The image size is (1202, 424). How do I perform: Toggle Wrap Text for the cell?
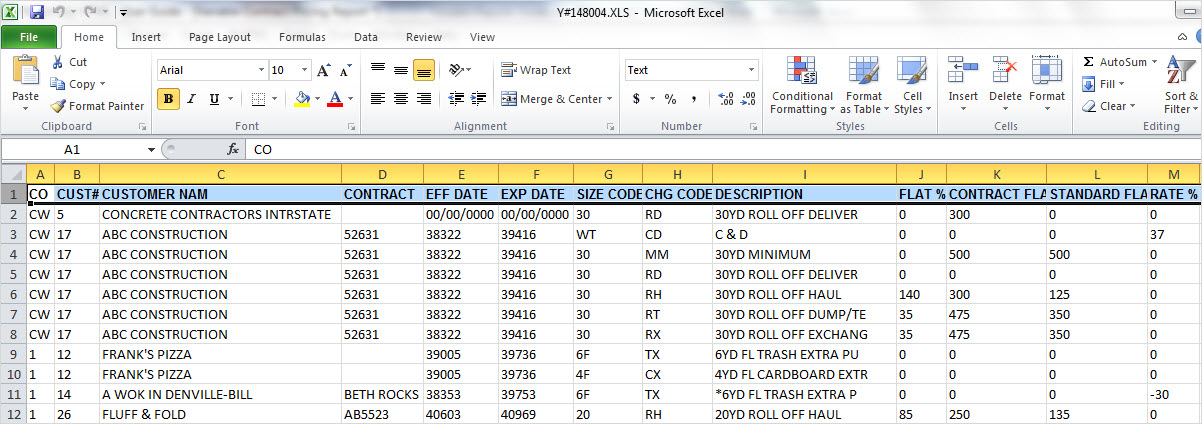pos(536,70)
